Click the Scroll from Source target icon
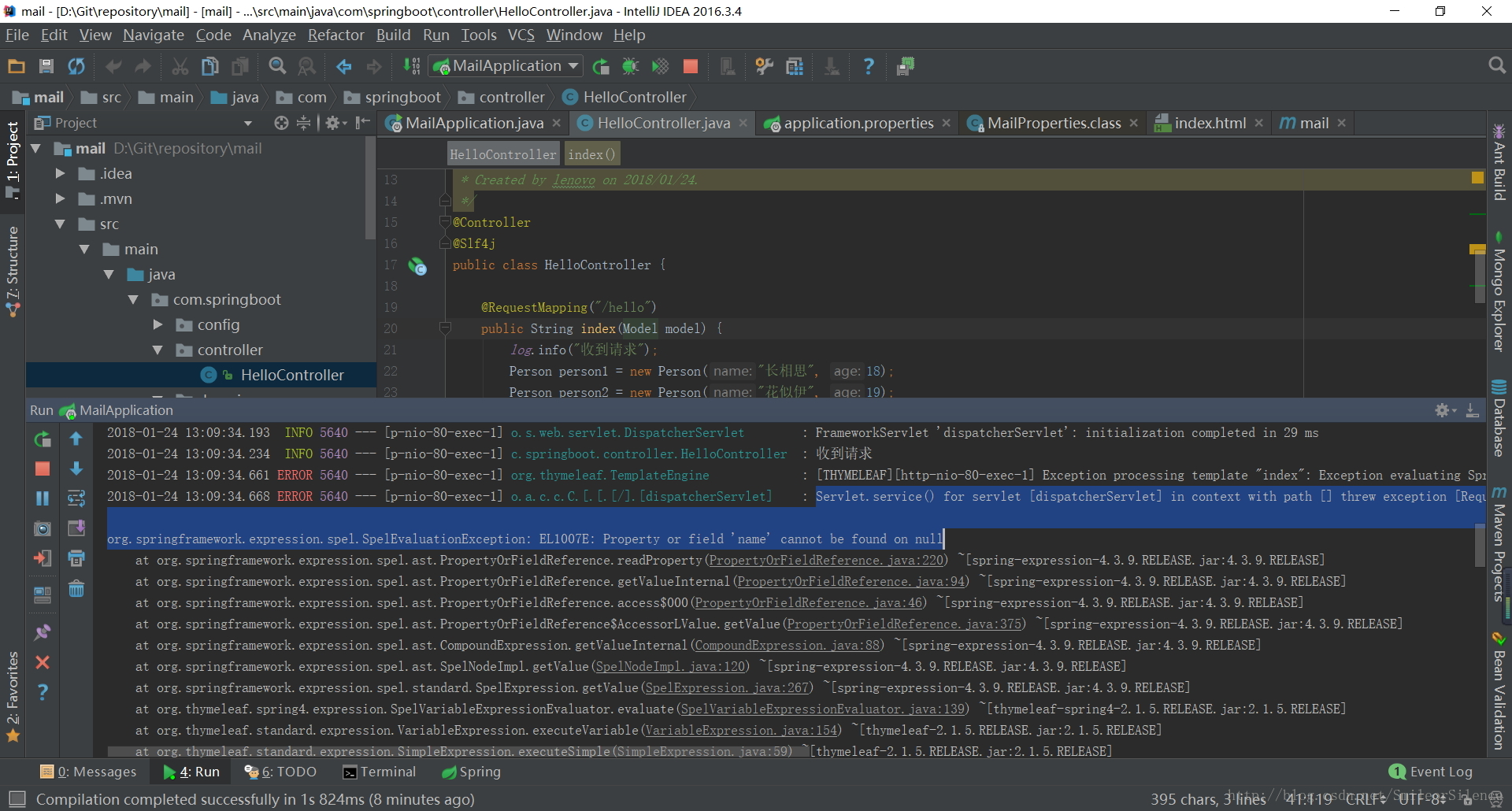 (x=281, y=123)
